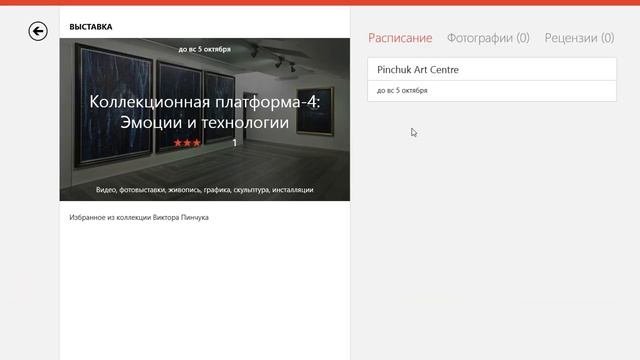Open the Рецензии (0) tab
Viewport: 640px width, 360px height.
tap(579, 38)
